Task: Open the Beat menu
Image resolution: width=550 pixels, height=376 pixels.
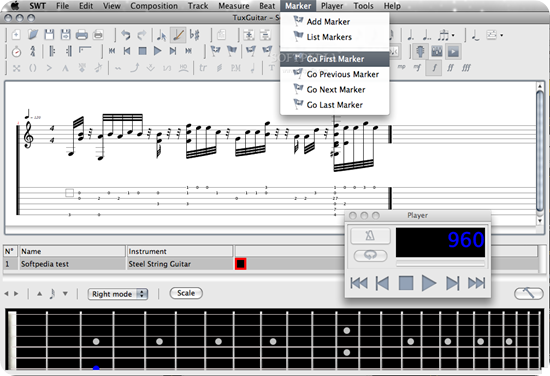Action: 267,6
